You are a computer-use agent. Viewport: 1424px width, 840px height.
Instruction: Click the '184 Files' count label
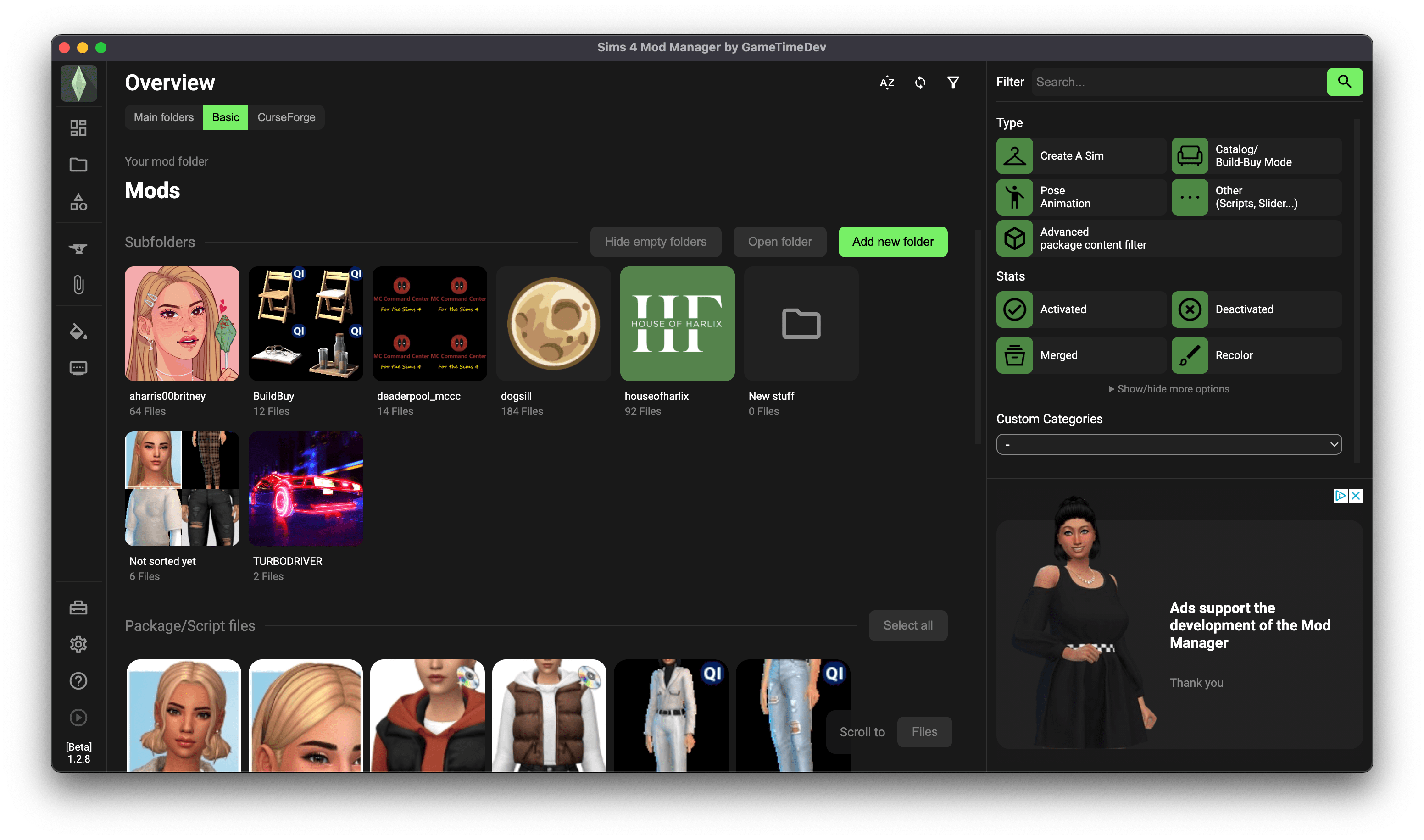(522, 411)
